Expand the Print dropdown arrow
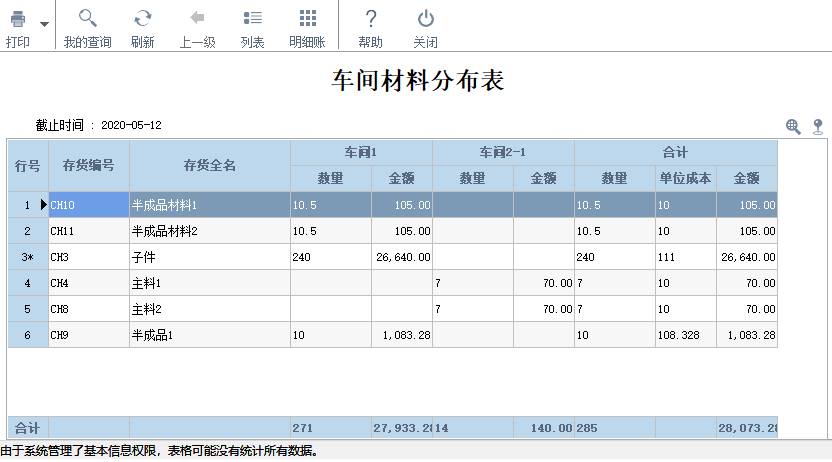This screenshot has width=832, height=462. [x=43, y=24]
